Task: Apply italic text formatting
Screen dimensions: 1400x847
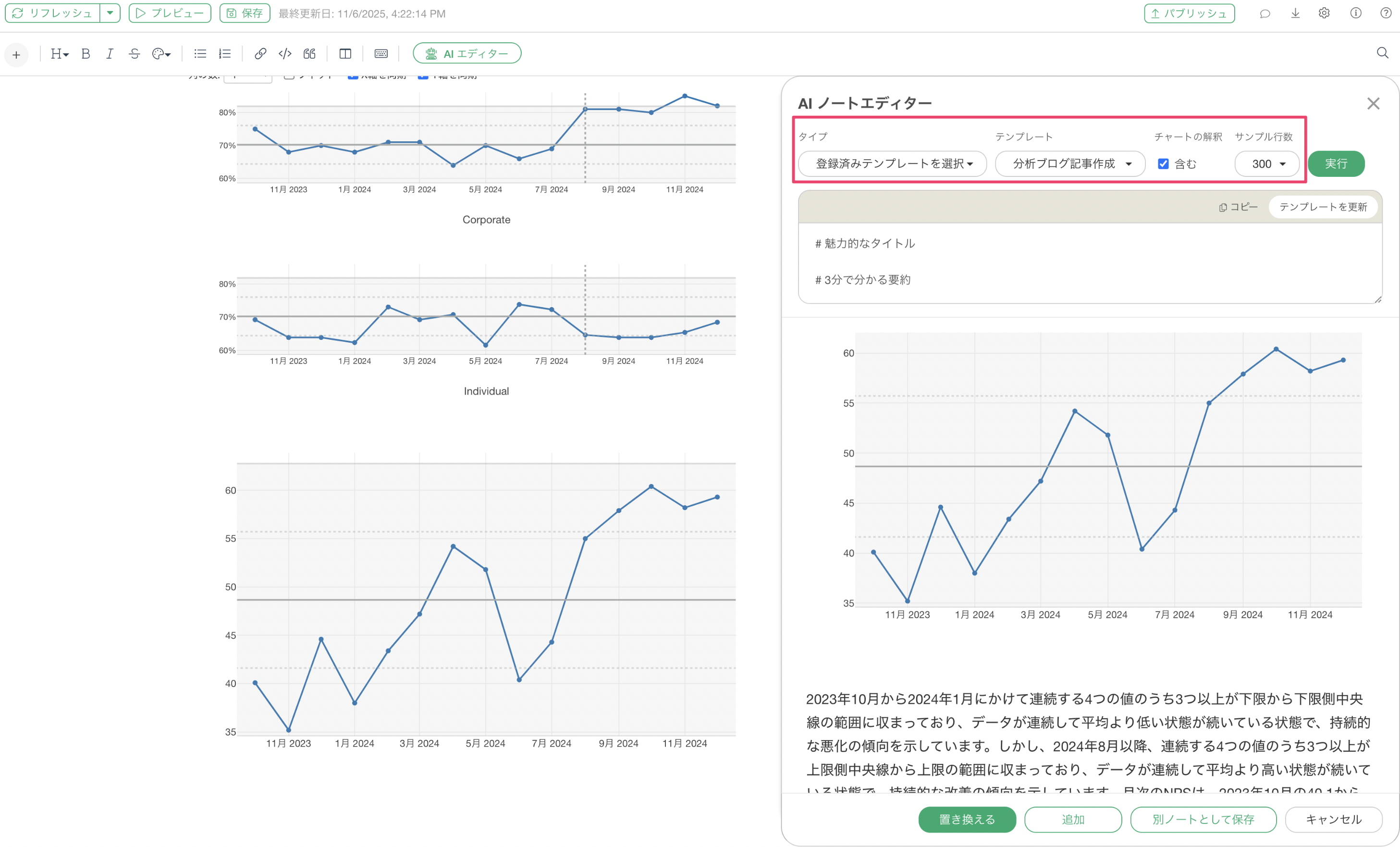Action: point(110,53)
